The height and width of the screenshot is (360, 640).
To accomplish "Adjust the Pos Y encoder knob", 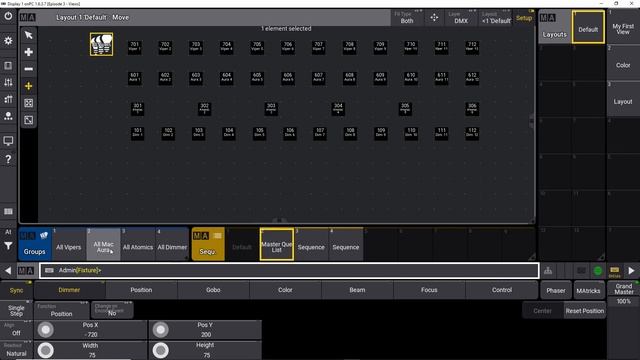I will [160, 330].
